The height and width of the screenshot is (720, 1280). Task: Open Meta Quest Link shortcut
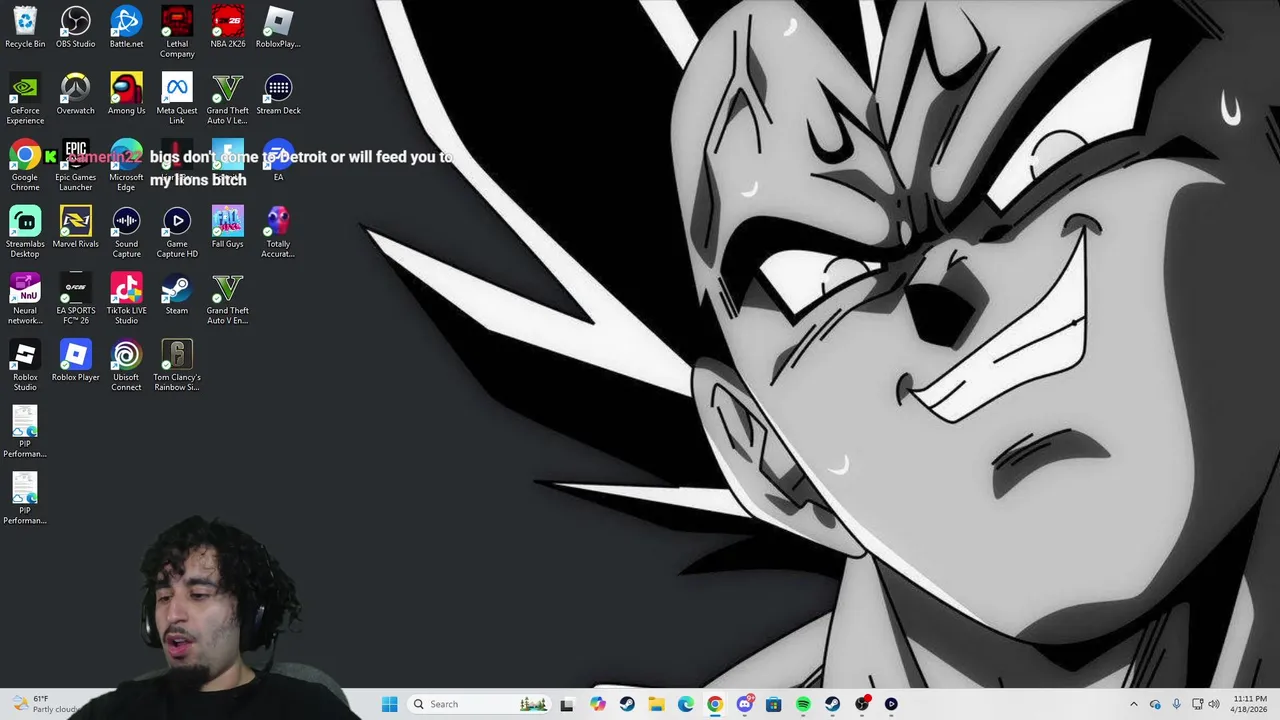point(177,99)
